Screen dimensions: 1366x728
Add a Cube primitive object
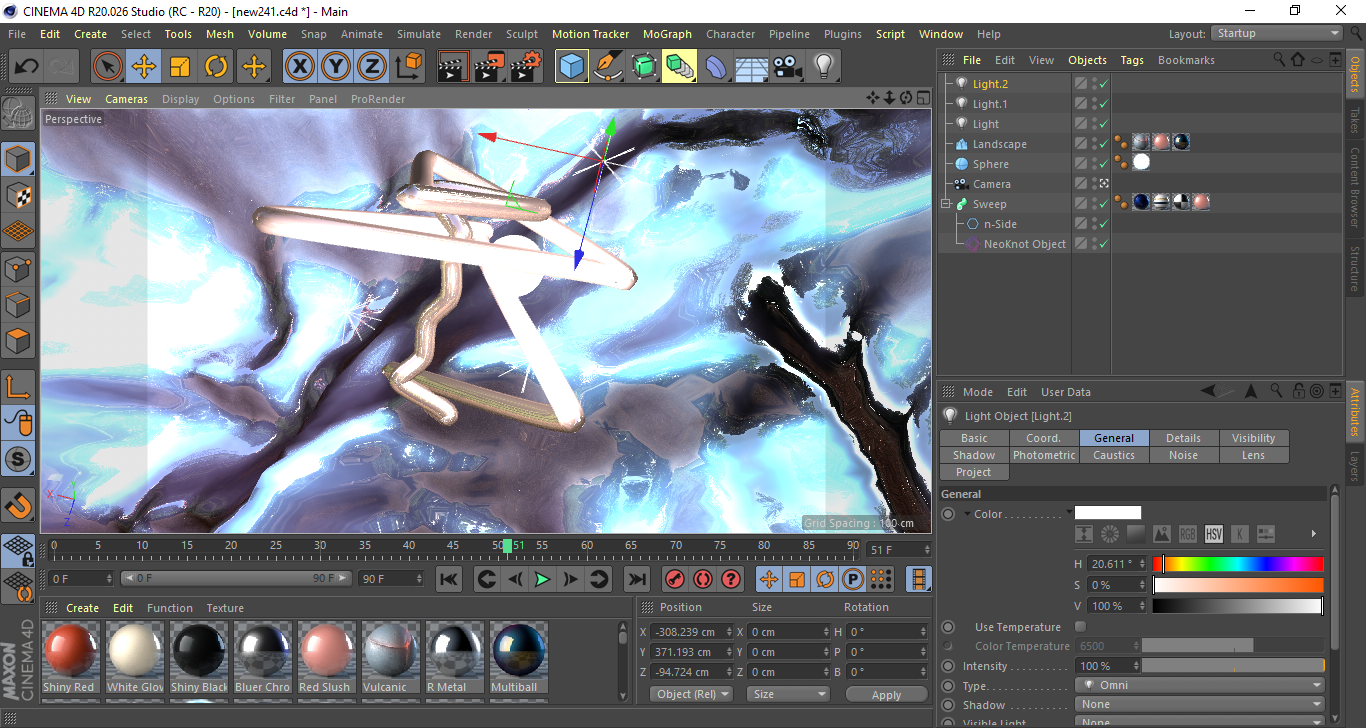(572, 67)
